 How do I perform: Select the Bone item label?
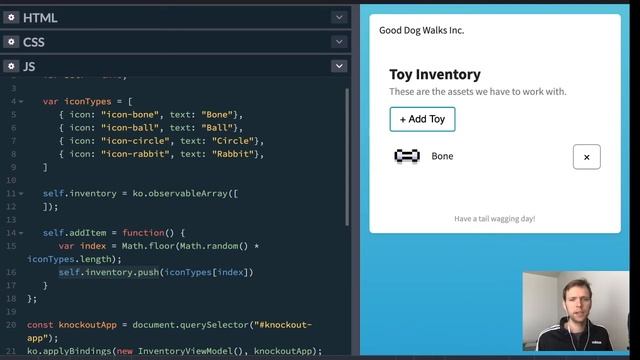click(x=442, y=156)
